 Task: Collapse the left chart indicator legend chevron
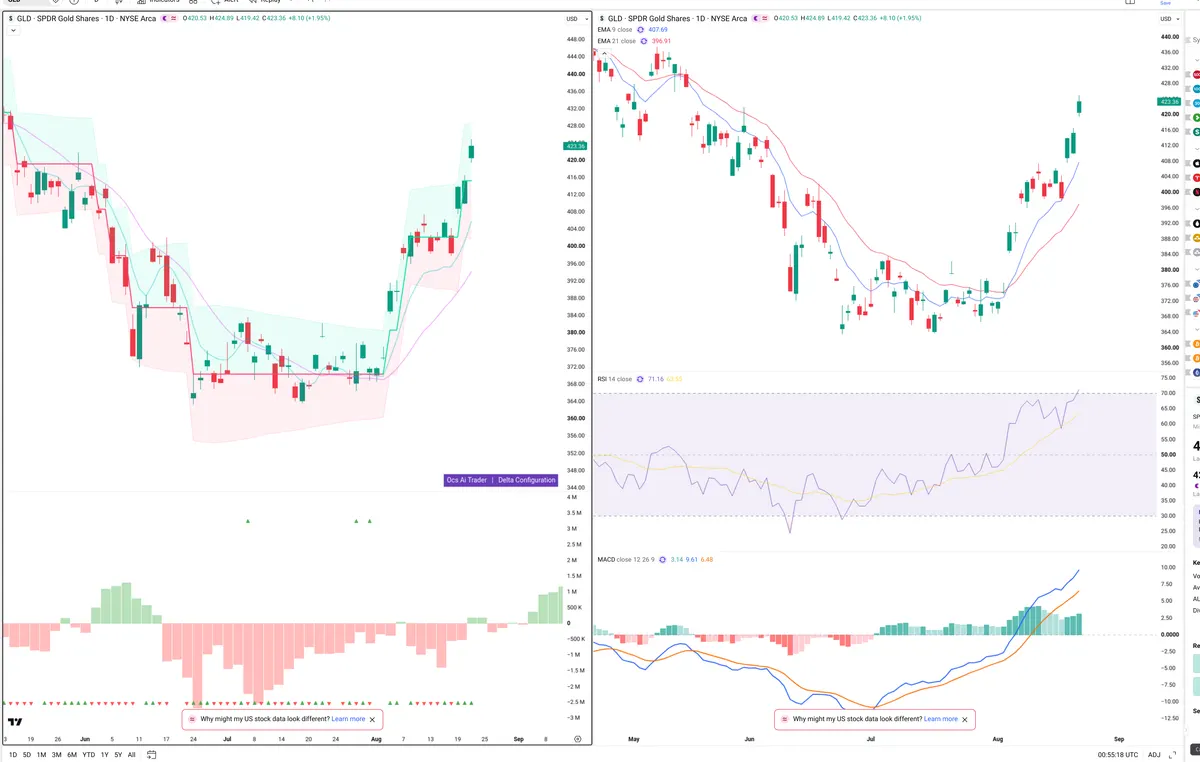coord(13,30)
